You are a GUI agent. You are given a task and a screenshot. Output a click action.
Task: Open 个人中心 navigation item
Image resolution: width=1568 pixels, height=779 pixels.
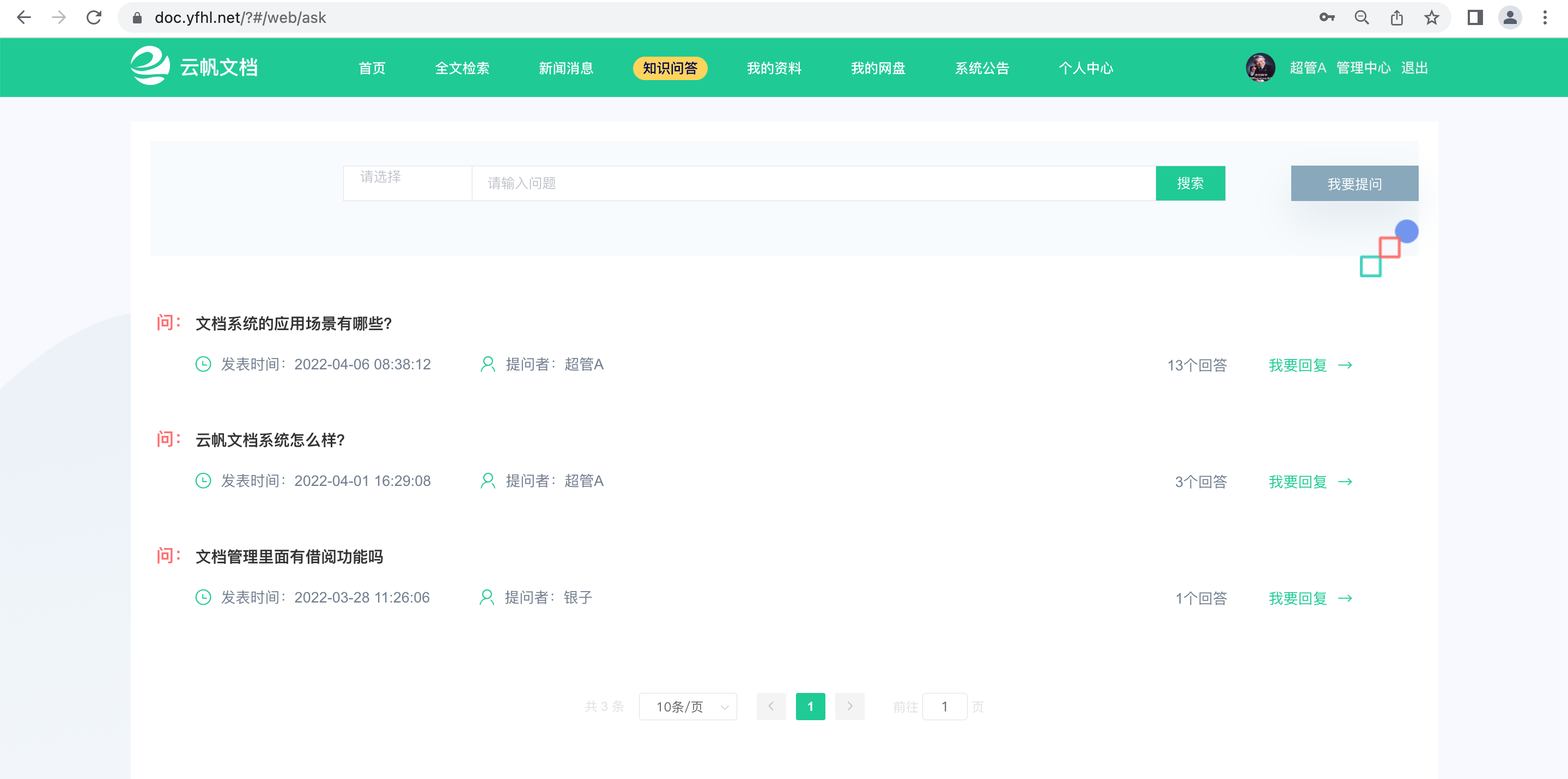coord(1086,68)
